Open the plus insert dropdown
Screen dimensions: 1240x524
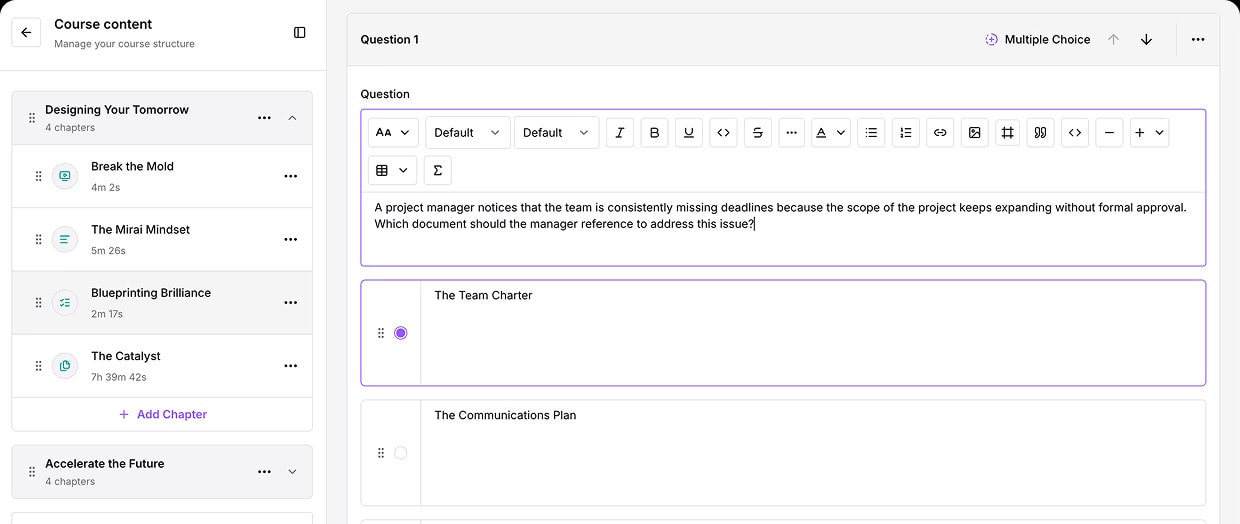1149,132
